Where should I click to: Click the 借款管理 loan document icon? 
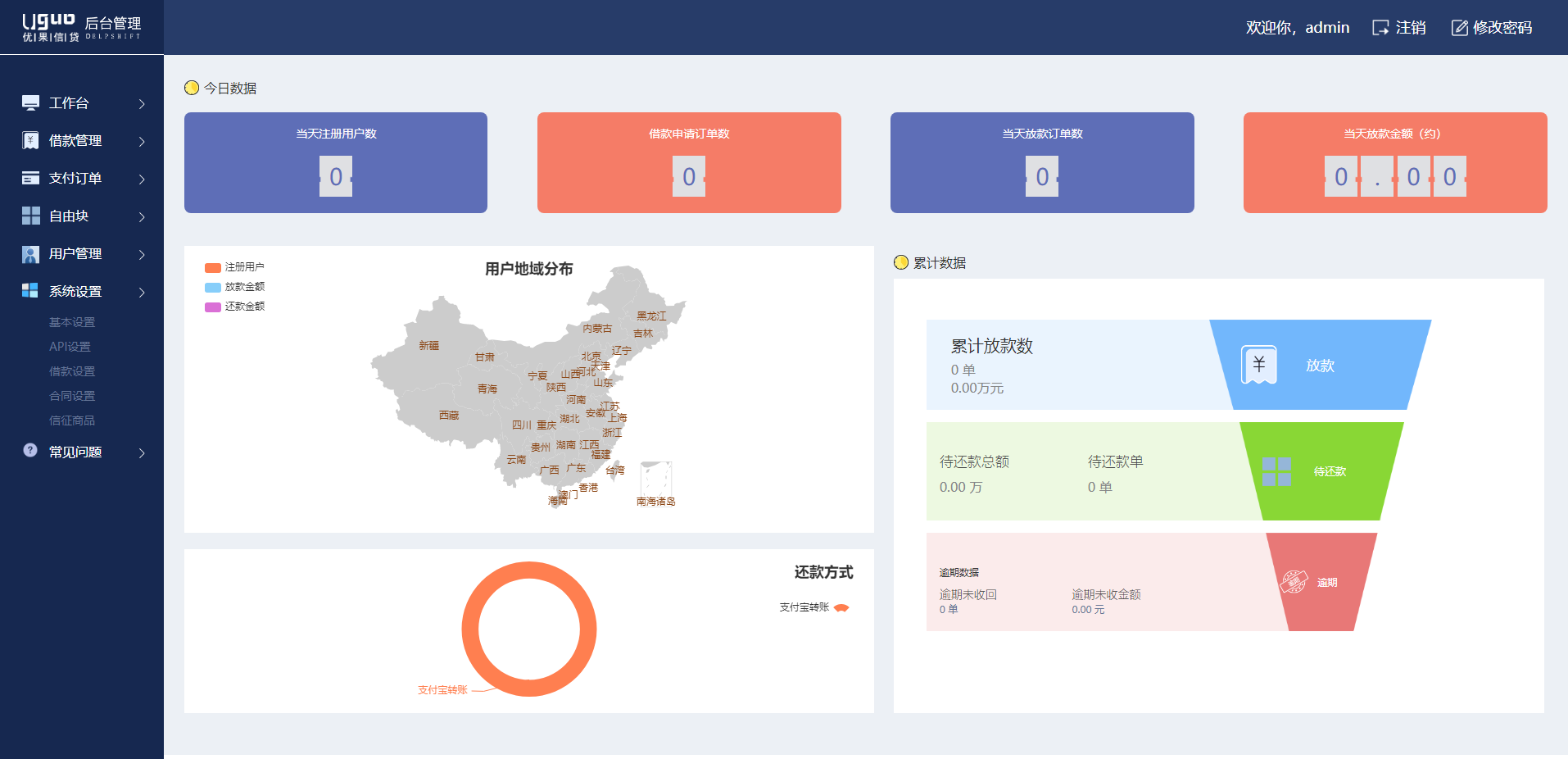30,141
